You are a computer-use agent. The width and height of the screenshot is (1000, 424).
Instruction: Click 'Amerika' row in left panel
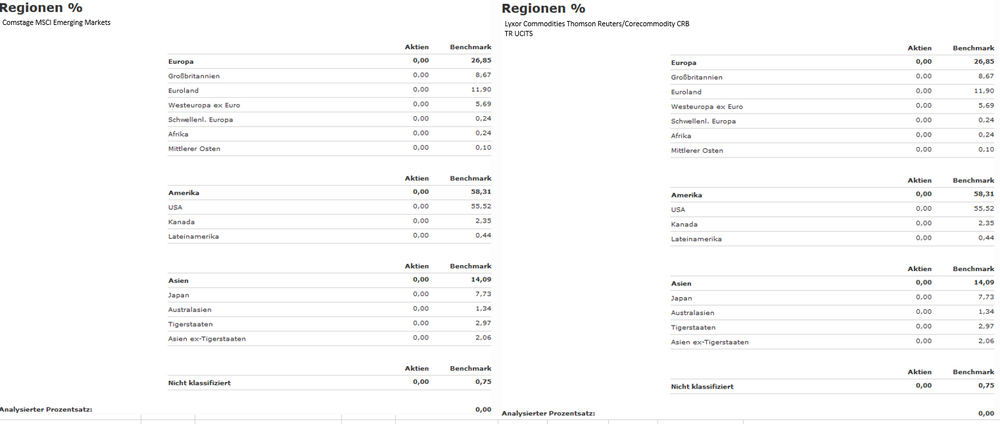329,193
